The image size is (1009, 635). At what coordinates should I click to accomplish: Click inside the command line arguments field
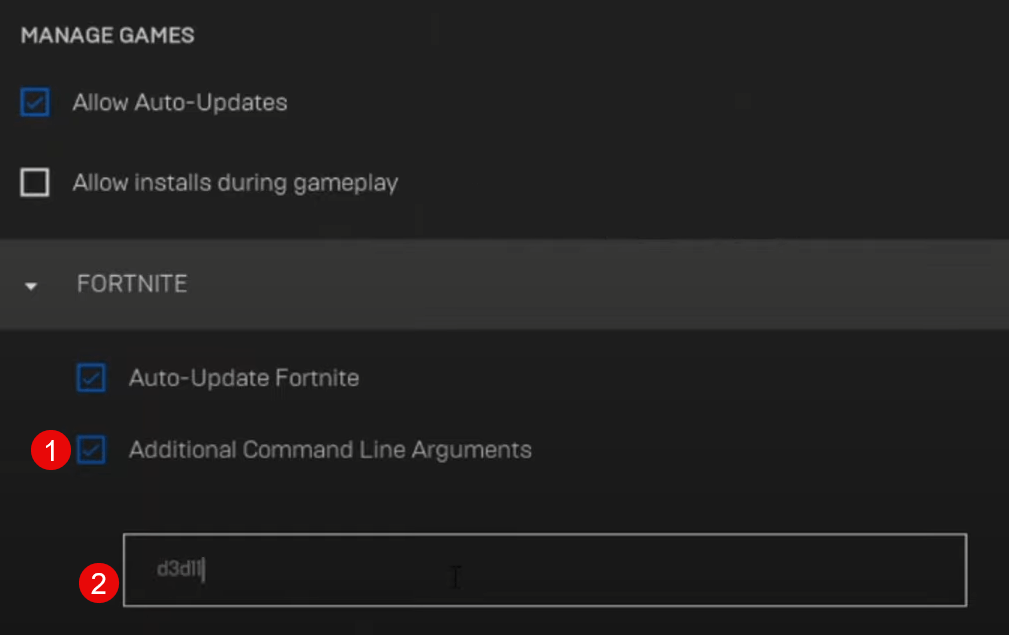point(545,570)
